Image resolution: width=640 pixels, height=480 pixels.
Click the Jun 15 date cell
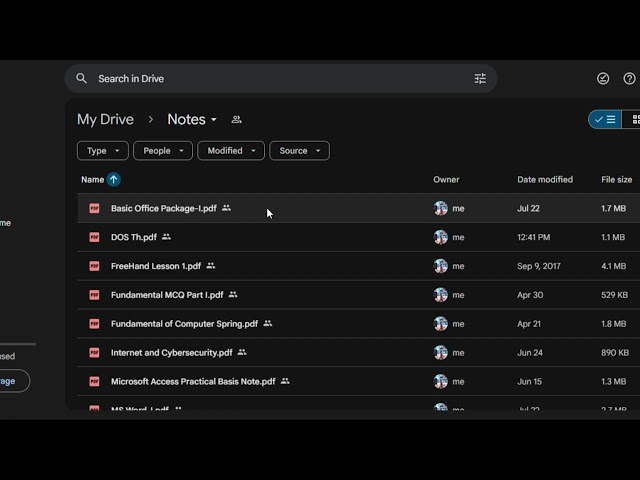[x=529, y=381]
